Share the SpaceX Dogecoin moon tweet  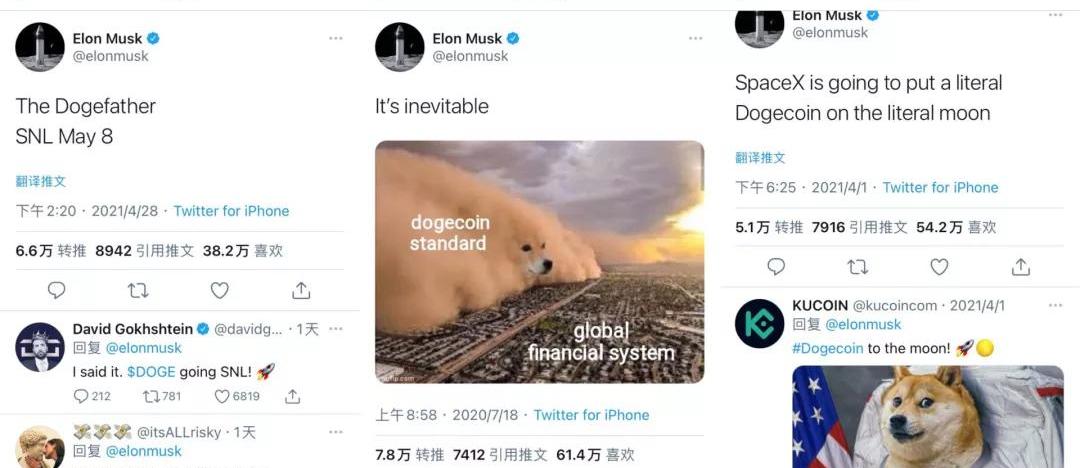(x=1021, y=267)
